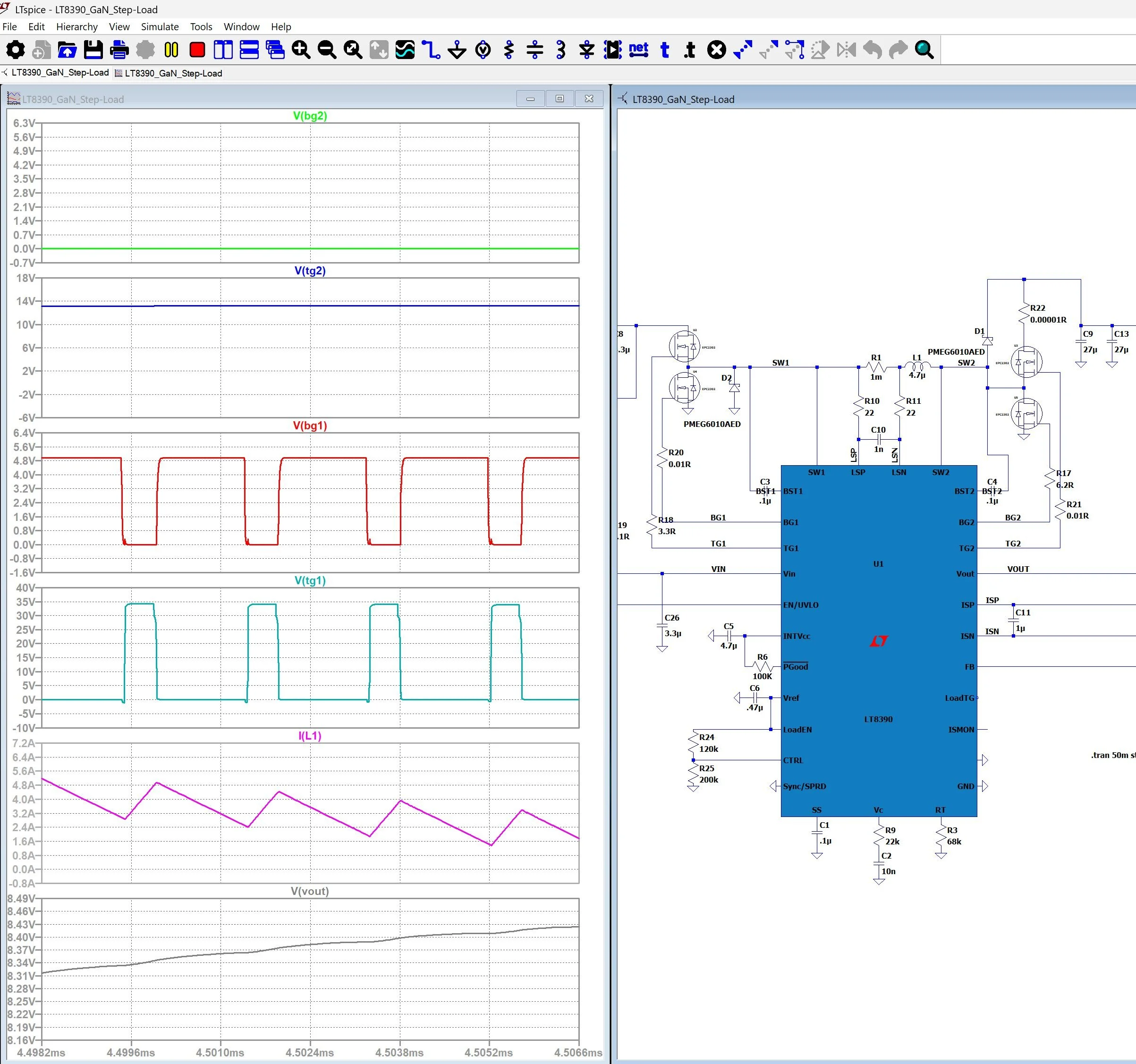This screenshot has height=1064, width=1136.
Task: Zoom in on the schematic
Action: click(301, 50)
